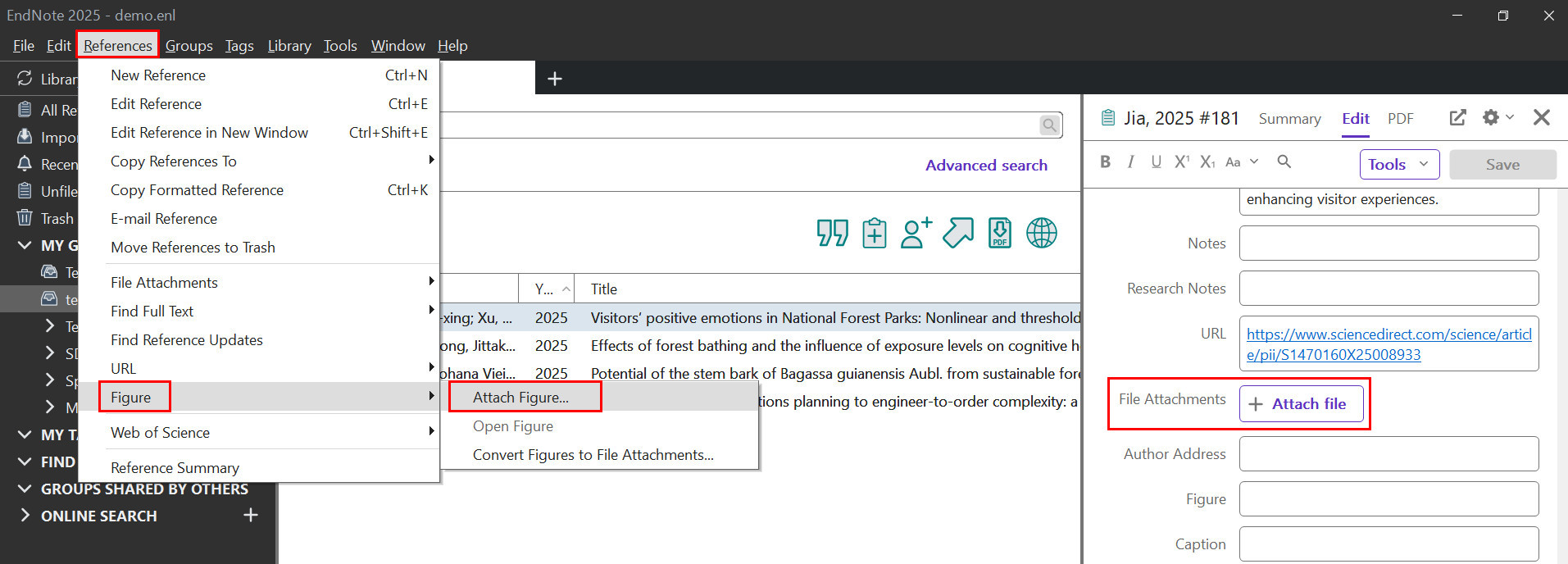The height and width of the screenshot is (564, 1568).
Task: Collapse the MY G... groups section chevron
Action: [x=25, y=245]
